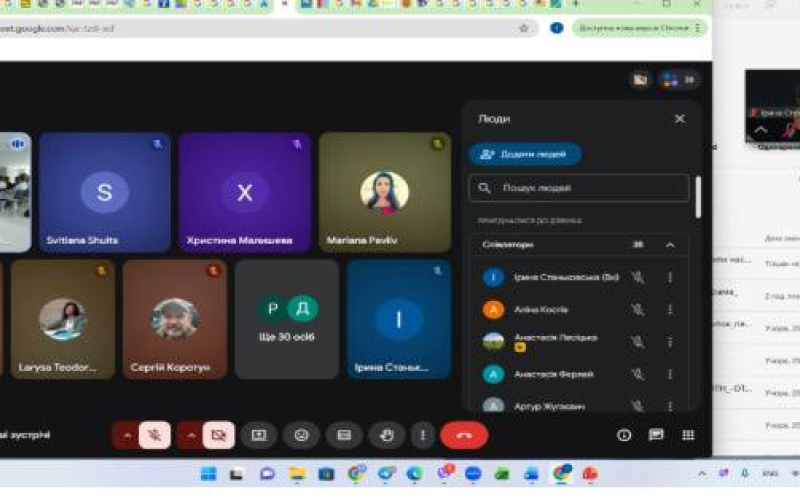The height and width of the screenshot is (500, 800).
Task: Click the people panel scrollbar
Action: click(698, 196)
